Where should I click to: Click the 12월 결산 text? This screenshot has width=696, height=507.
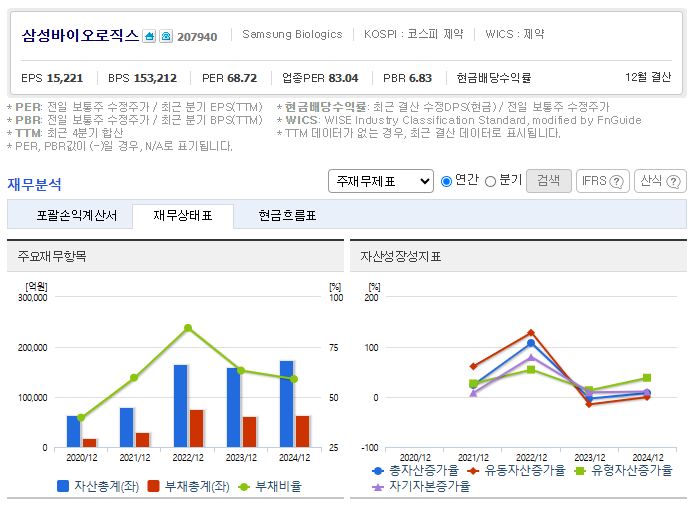(x=648, y=77)
